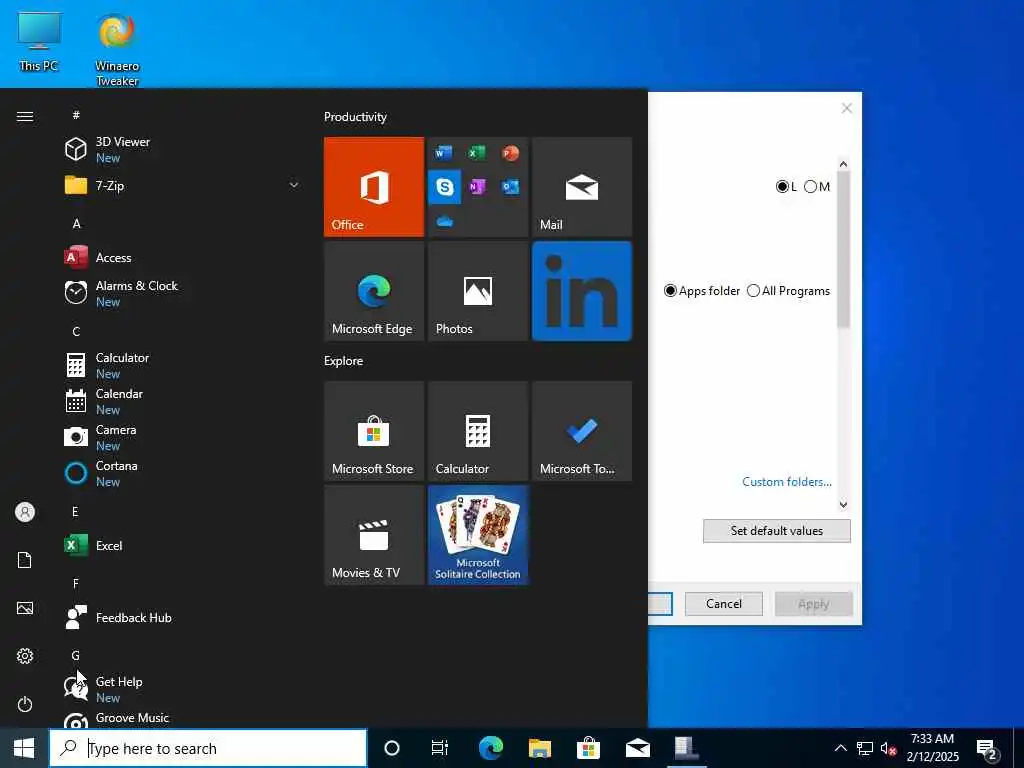Open Alarms & Clock app

click(x=183, y=293)
